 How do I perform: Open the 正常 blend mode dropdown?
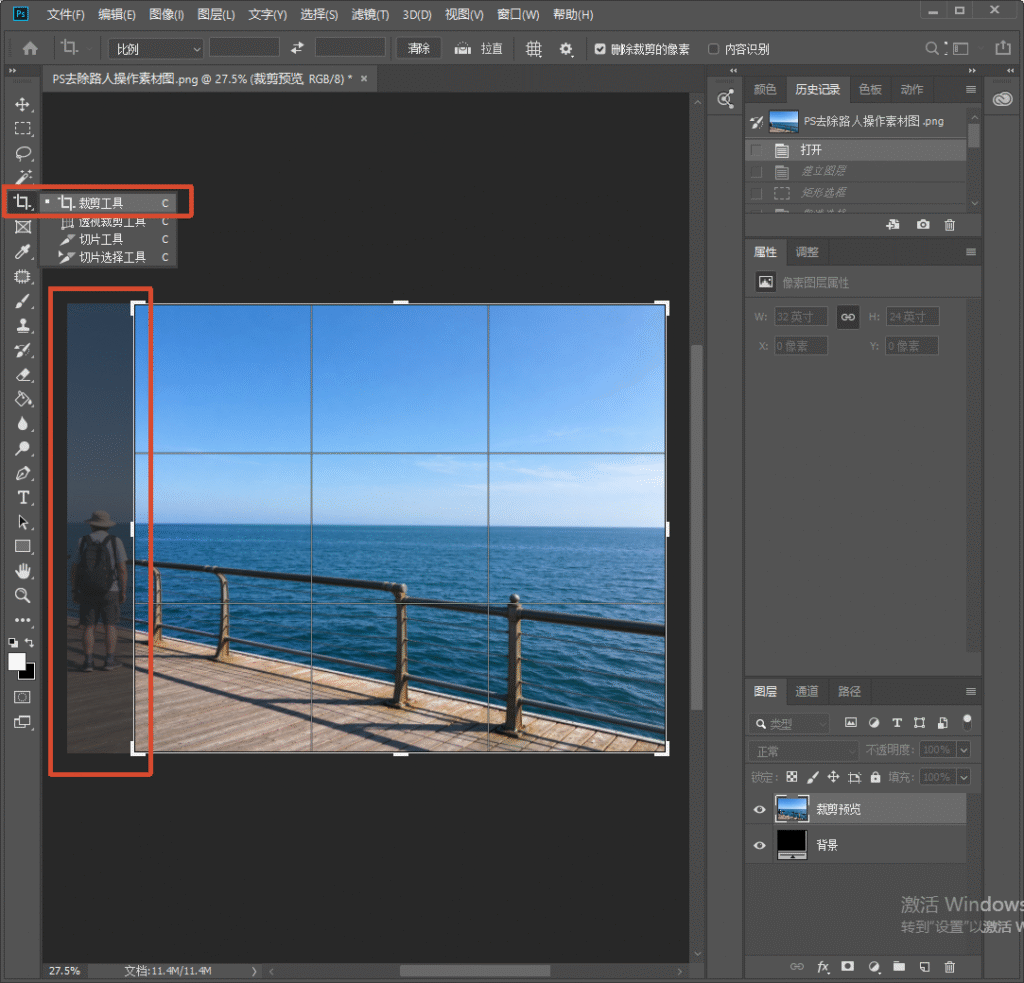(x=803, y=751)
